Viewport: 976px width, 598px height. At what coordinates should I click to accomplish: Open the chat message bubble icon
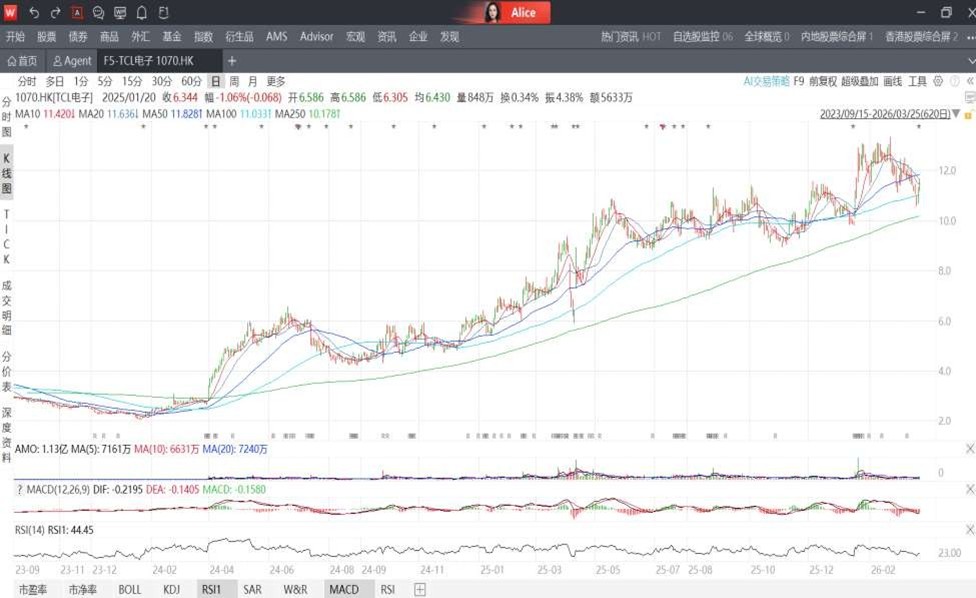(98, 13)
